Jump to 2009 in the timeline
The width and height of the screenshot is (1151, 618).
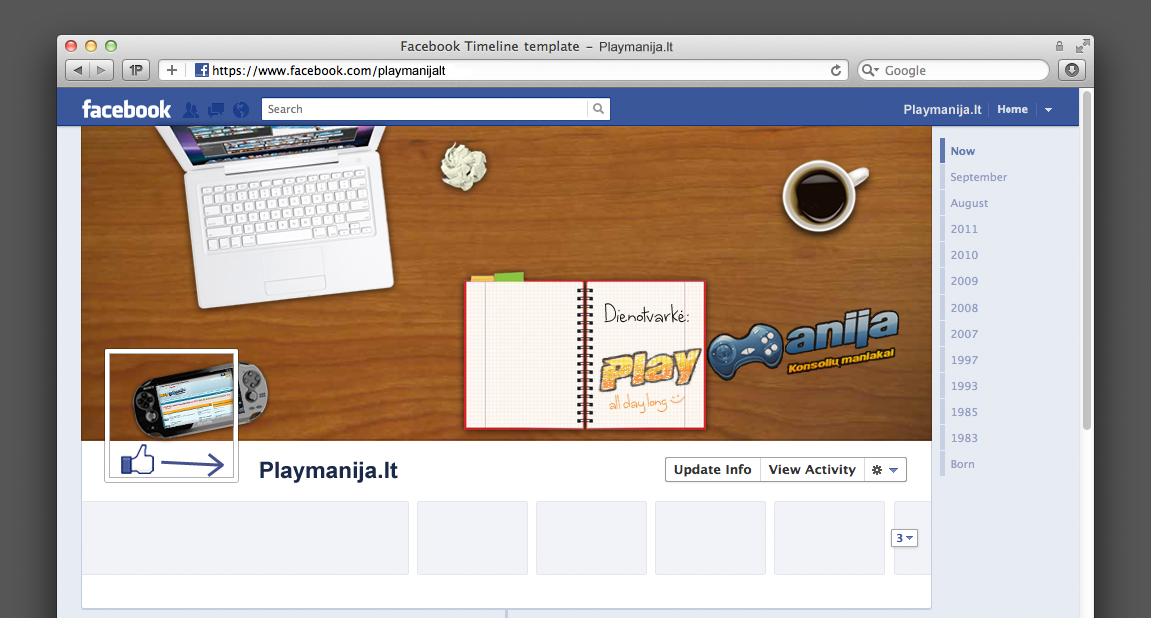click(964, 281)
